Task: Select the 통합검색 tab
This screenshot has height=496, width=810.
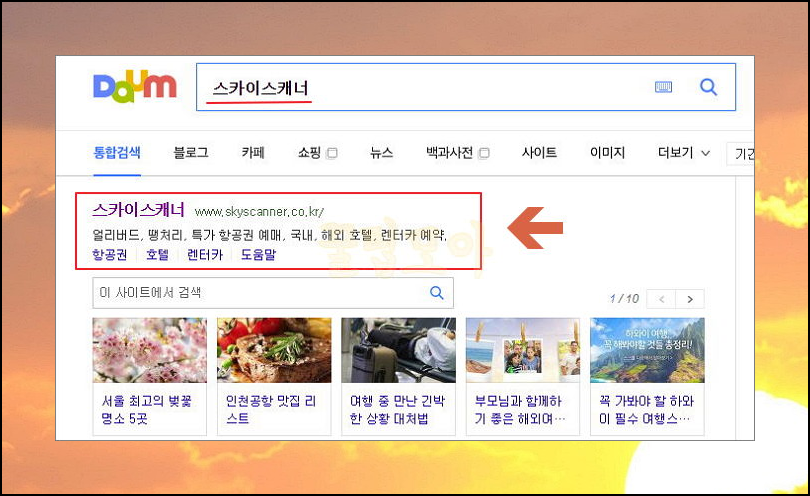Action: [117, 152]
